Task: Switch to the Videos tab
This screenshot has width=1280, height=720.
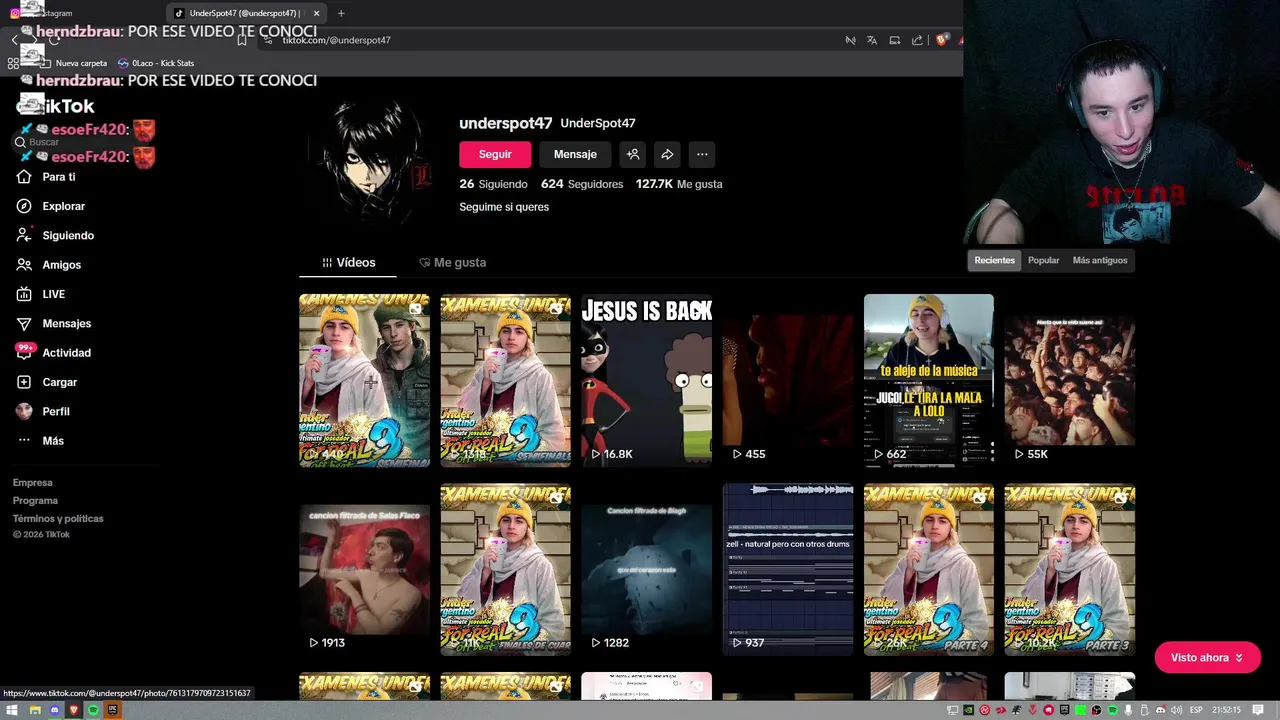Action: pyautogui.click(x=348, y=262)
